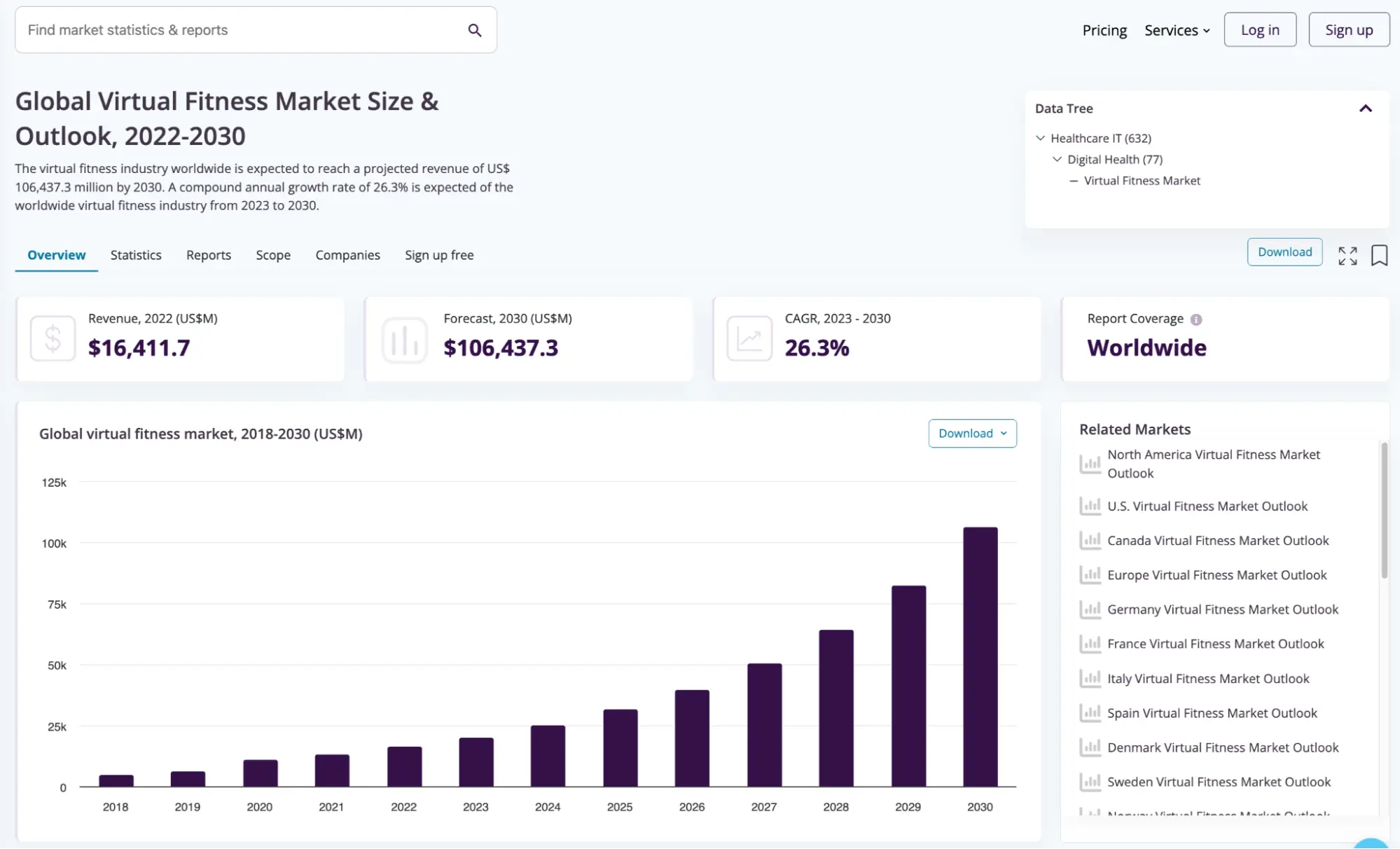
Task: Click chart icon beside Italy Virtual Fitness
Action: pos(1090,678)
